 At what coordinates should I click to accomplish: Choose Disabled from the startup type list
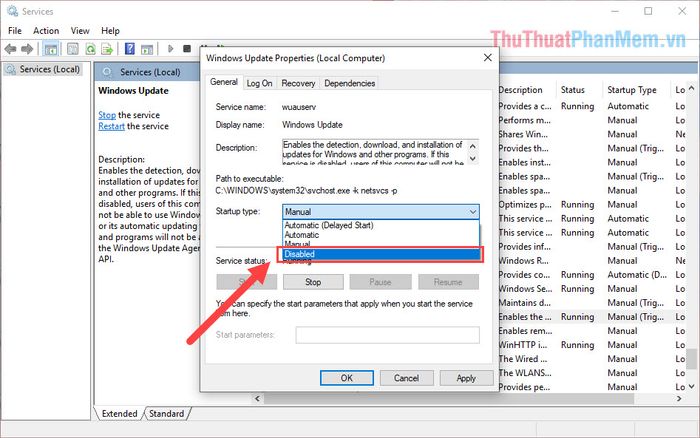click(380, 254)
